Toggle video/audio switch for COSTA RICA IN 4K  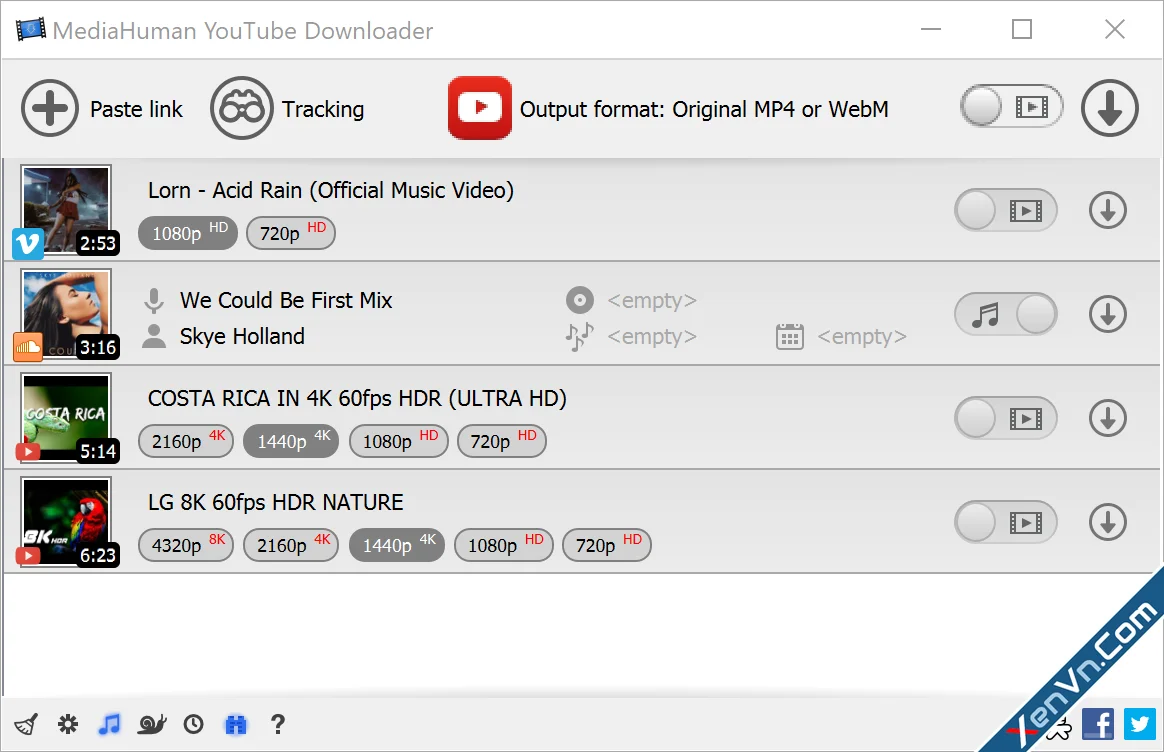pos(1006,418)
